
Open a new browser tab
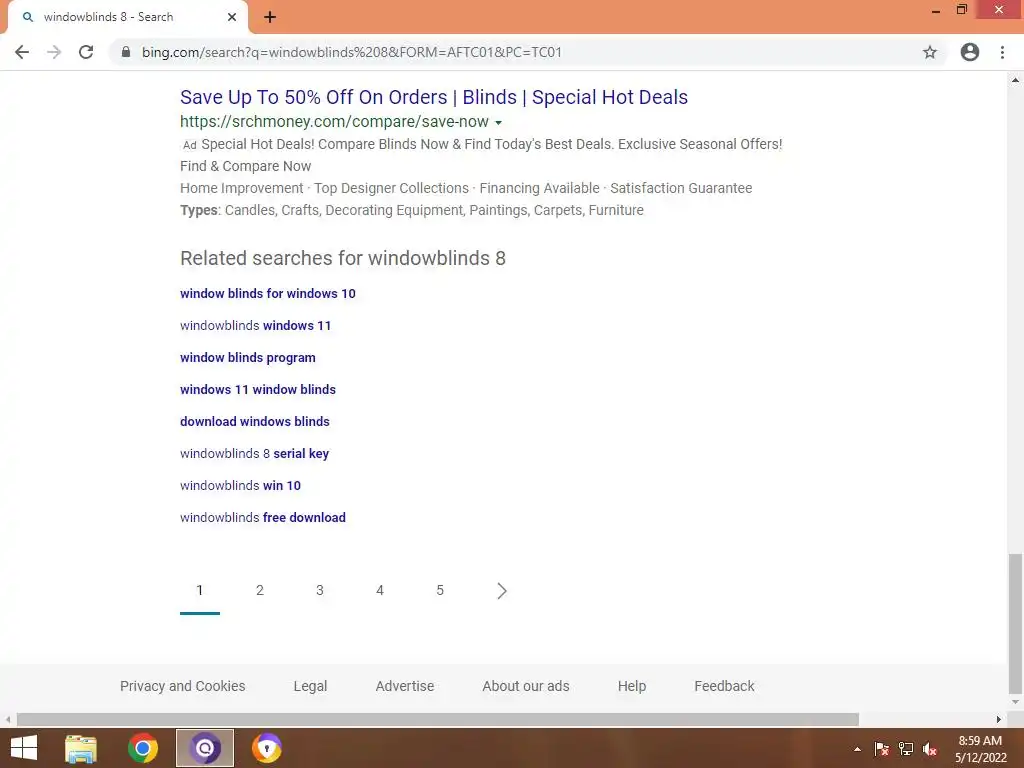(270, 17)
